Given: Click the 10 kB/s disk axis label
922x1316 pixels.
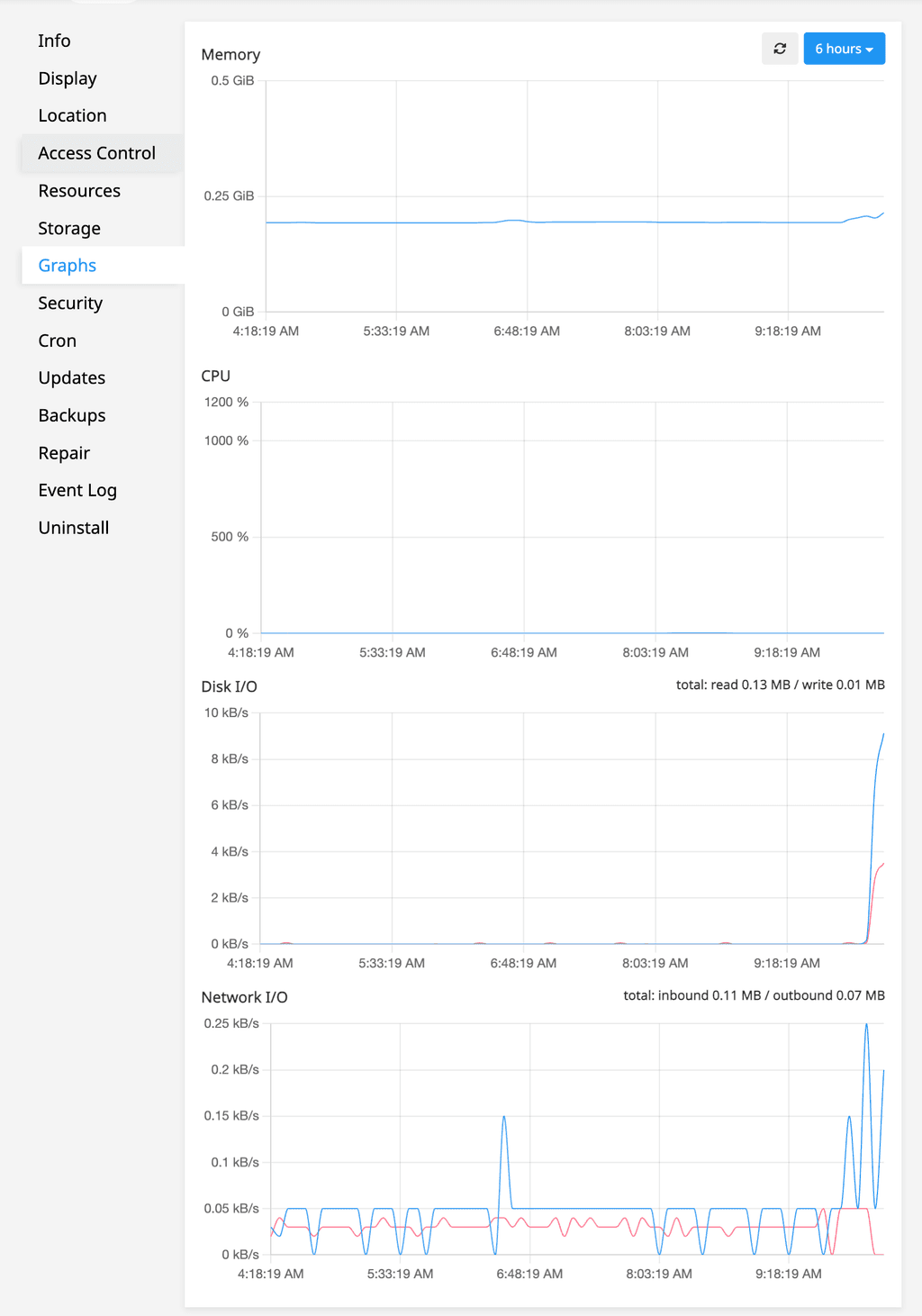Looking at the screenshot, I should click(x=226, y=712).
